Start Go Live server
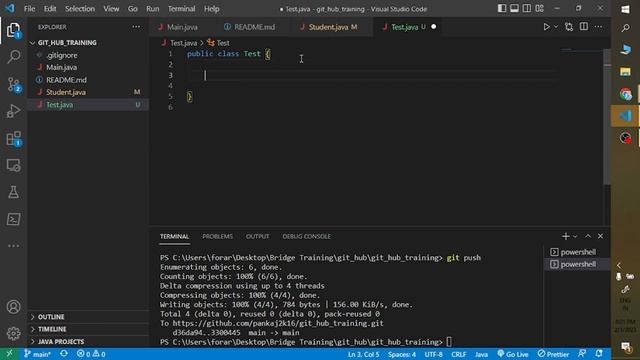Image resolution: width=640 pixels, height=360 pixels. click(x=513, y=354)
